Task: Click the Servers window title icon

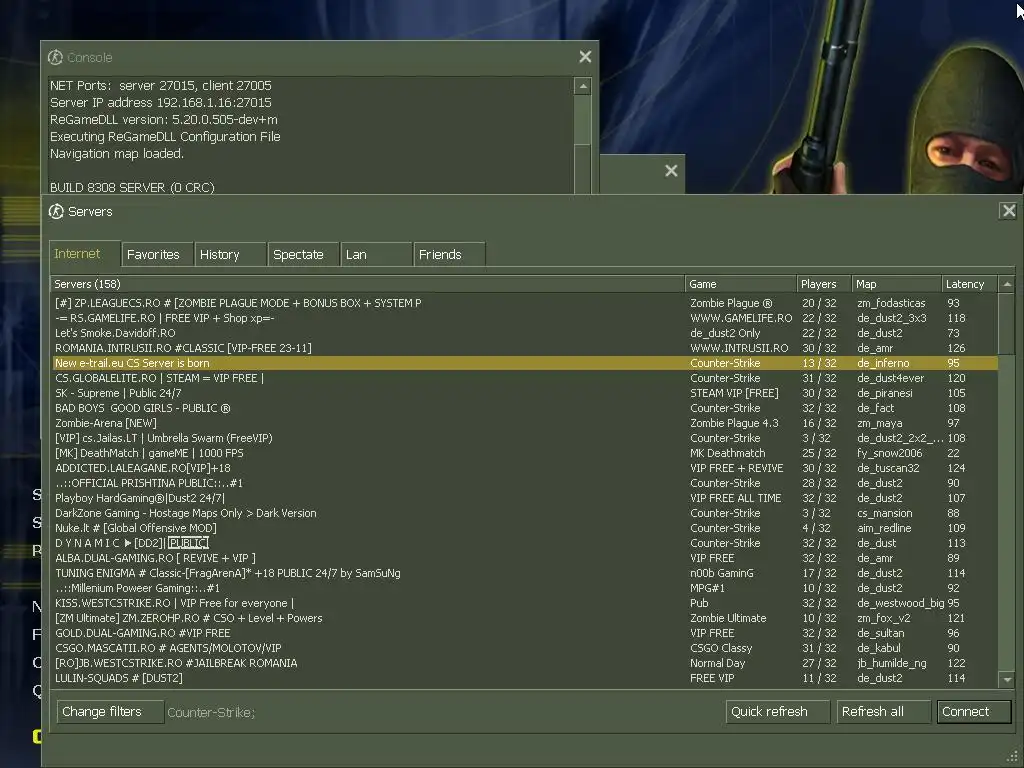Action: click(x=56, y=211)
